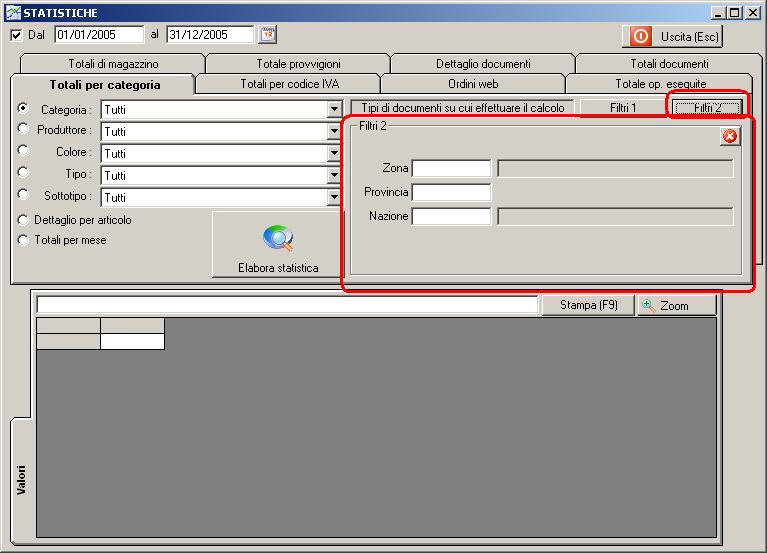Click the Dal start date field
The image size is (767, 553).
(99, 35)
